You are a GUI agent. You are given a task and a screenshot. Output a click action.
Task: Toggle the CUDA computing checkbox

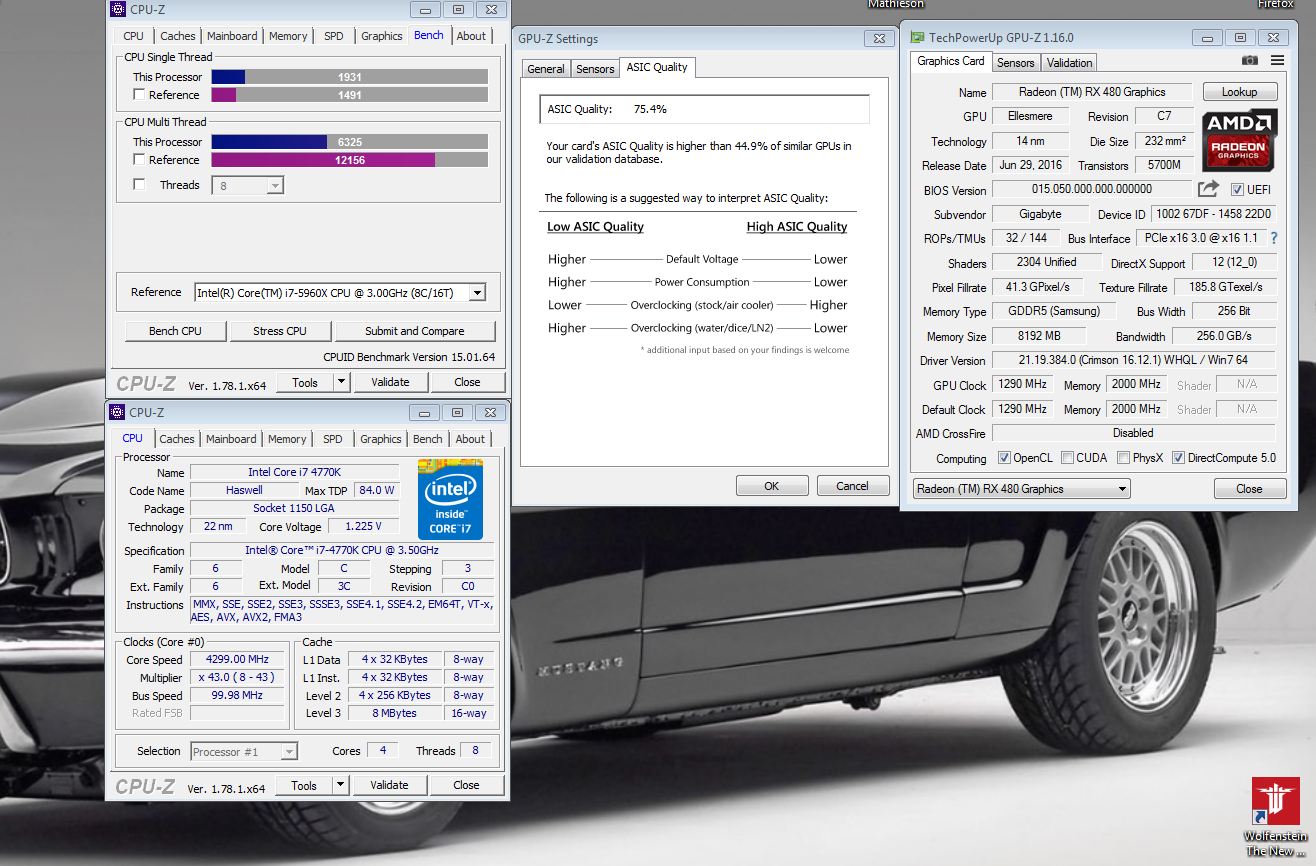[x=1067, y=458]
